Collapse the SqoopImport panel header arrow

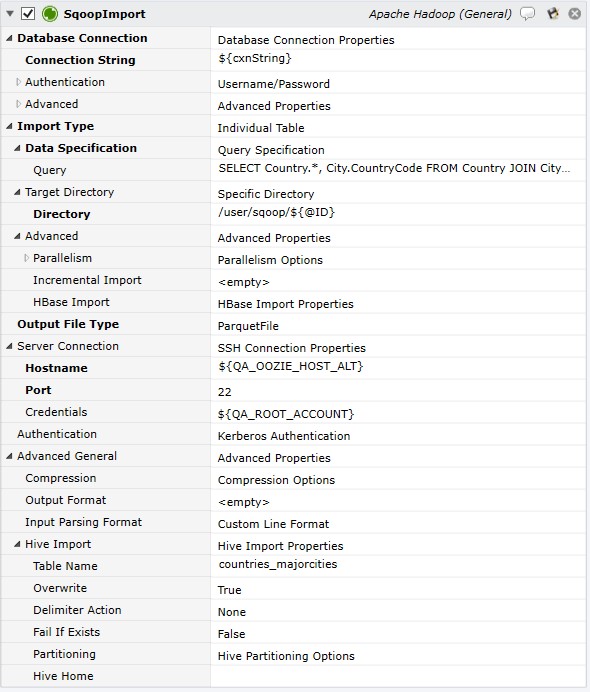[x=10, y=14]
